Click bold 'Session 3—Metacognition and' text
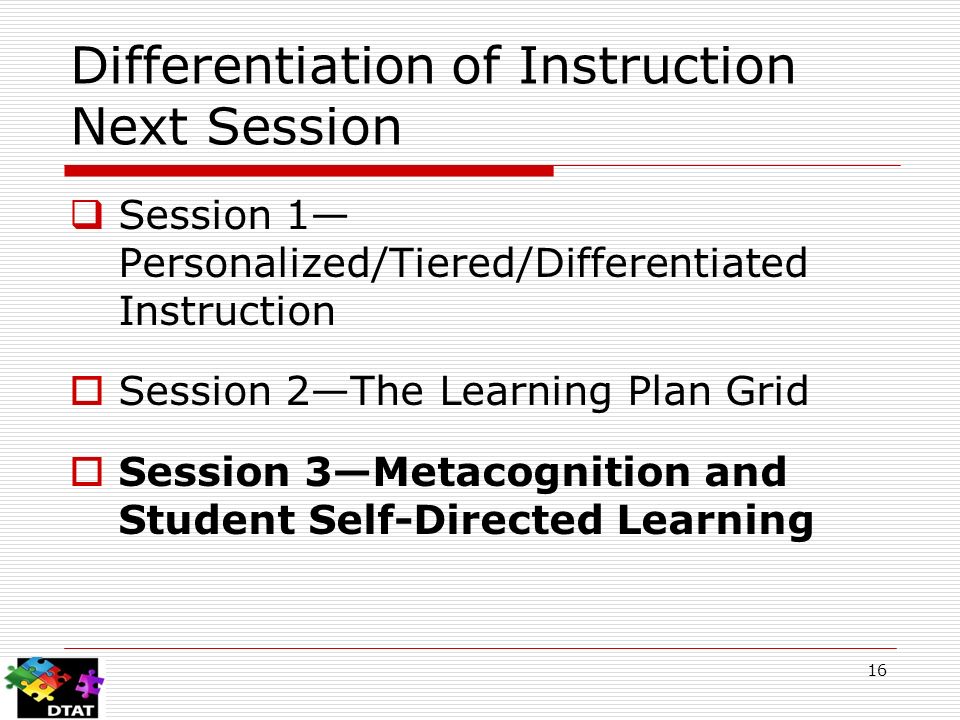The height and width of the screenshot is (720, 960). [x=452, y=472]
